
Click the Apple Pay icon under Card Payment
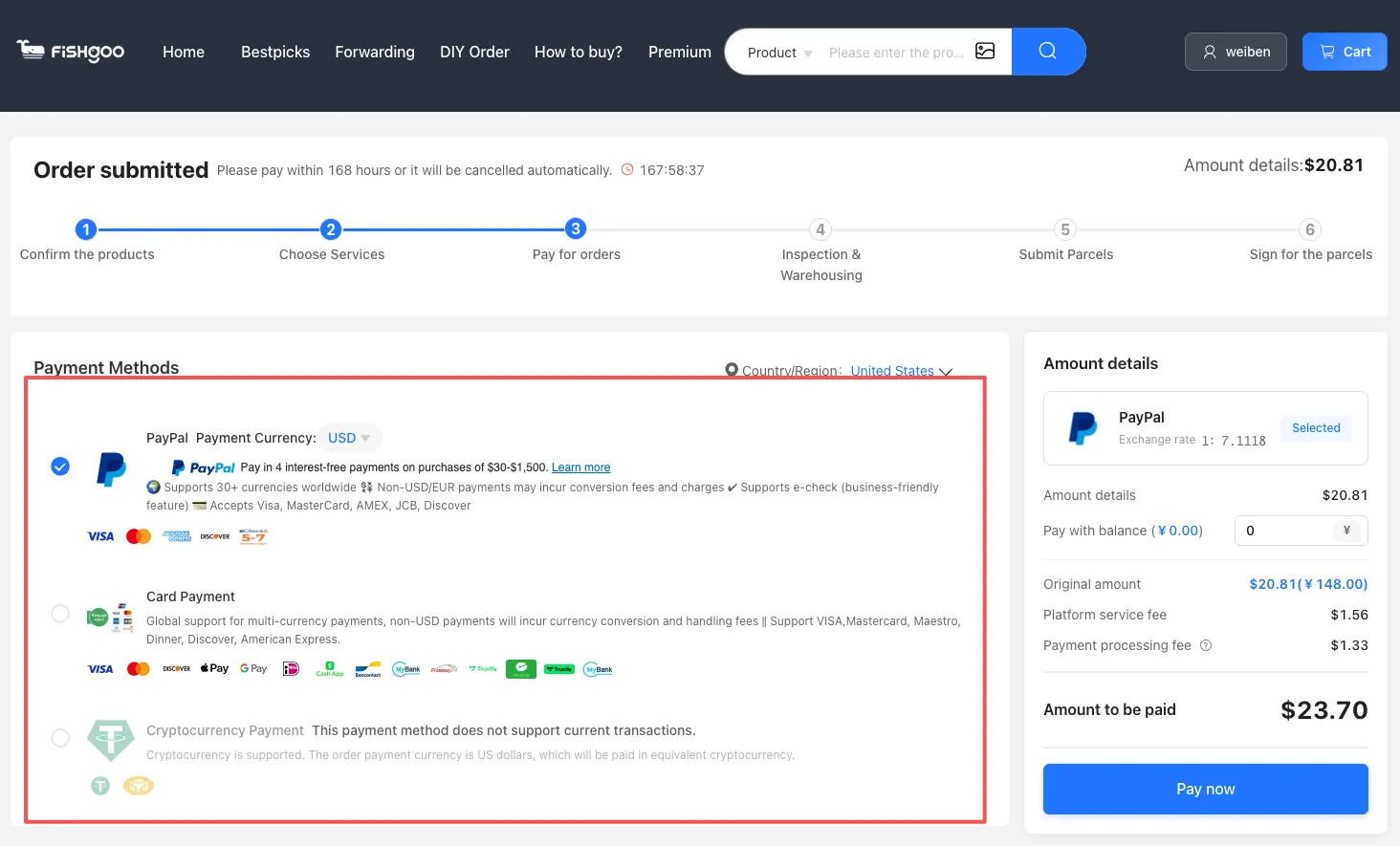[214, 668]
